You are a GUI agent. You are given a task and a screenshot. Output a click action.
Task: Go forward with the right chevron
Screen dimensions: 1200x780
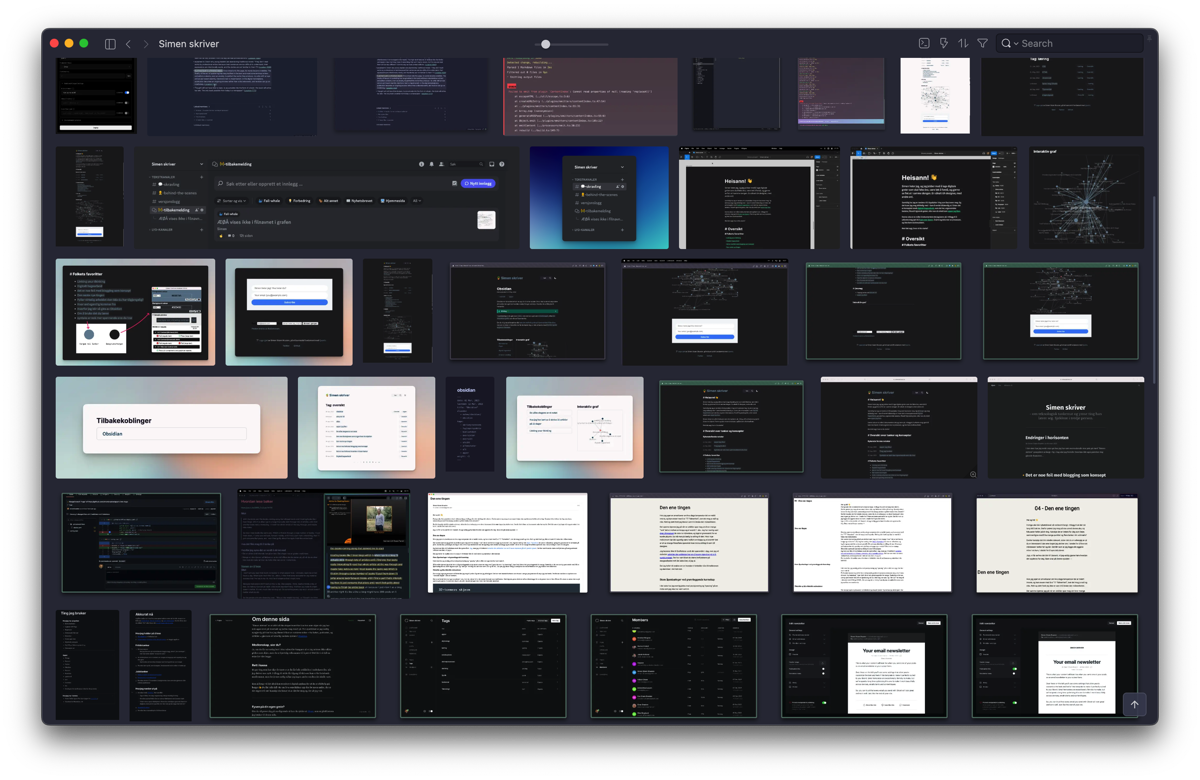click(x=146, y=44)
